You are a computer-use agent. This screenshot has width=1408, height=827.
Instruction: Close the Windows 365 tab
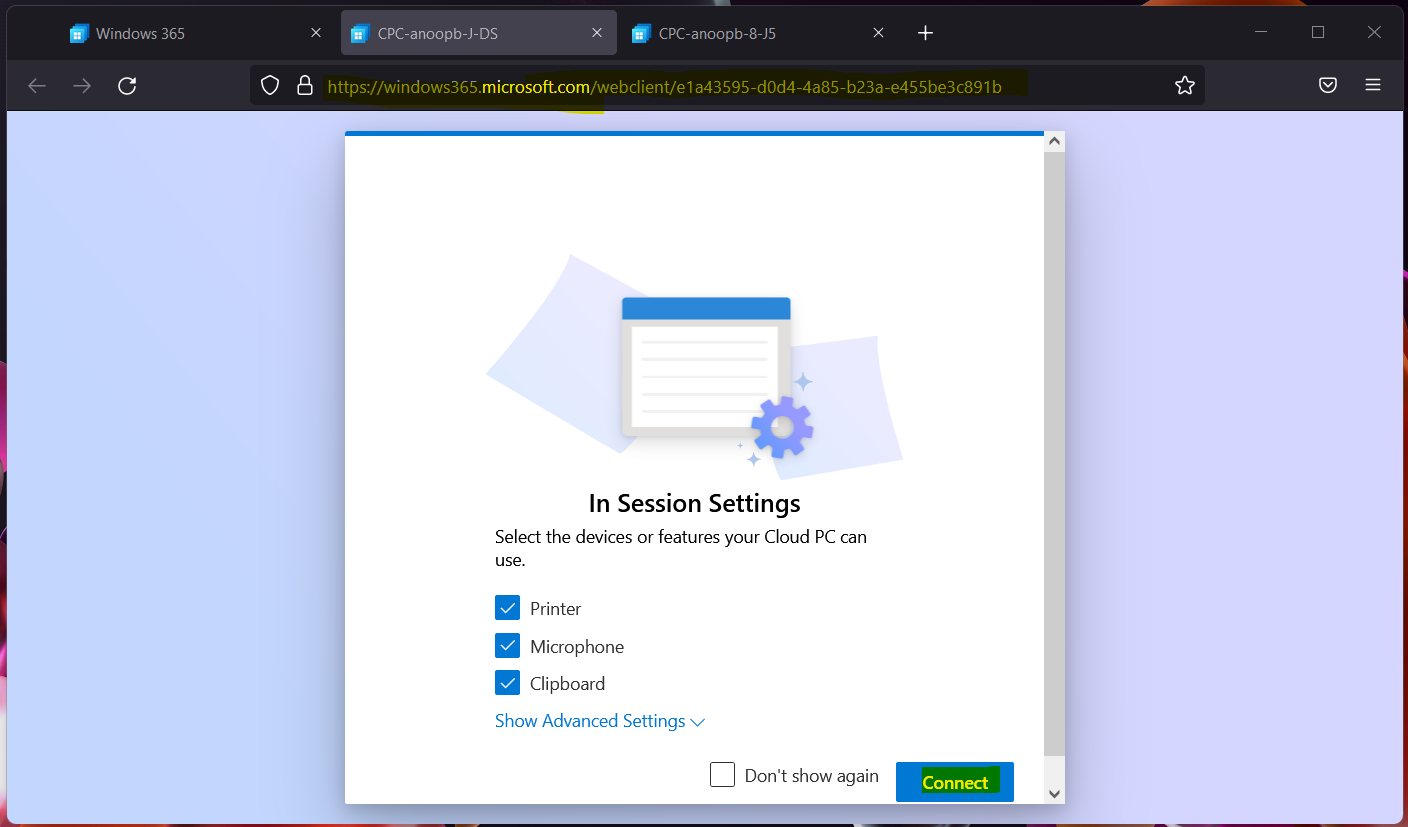316,33
